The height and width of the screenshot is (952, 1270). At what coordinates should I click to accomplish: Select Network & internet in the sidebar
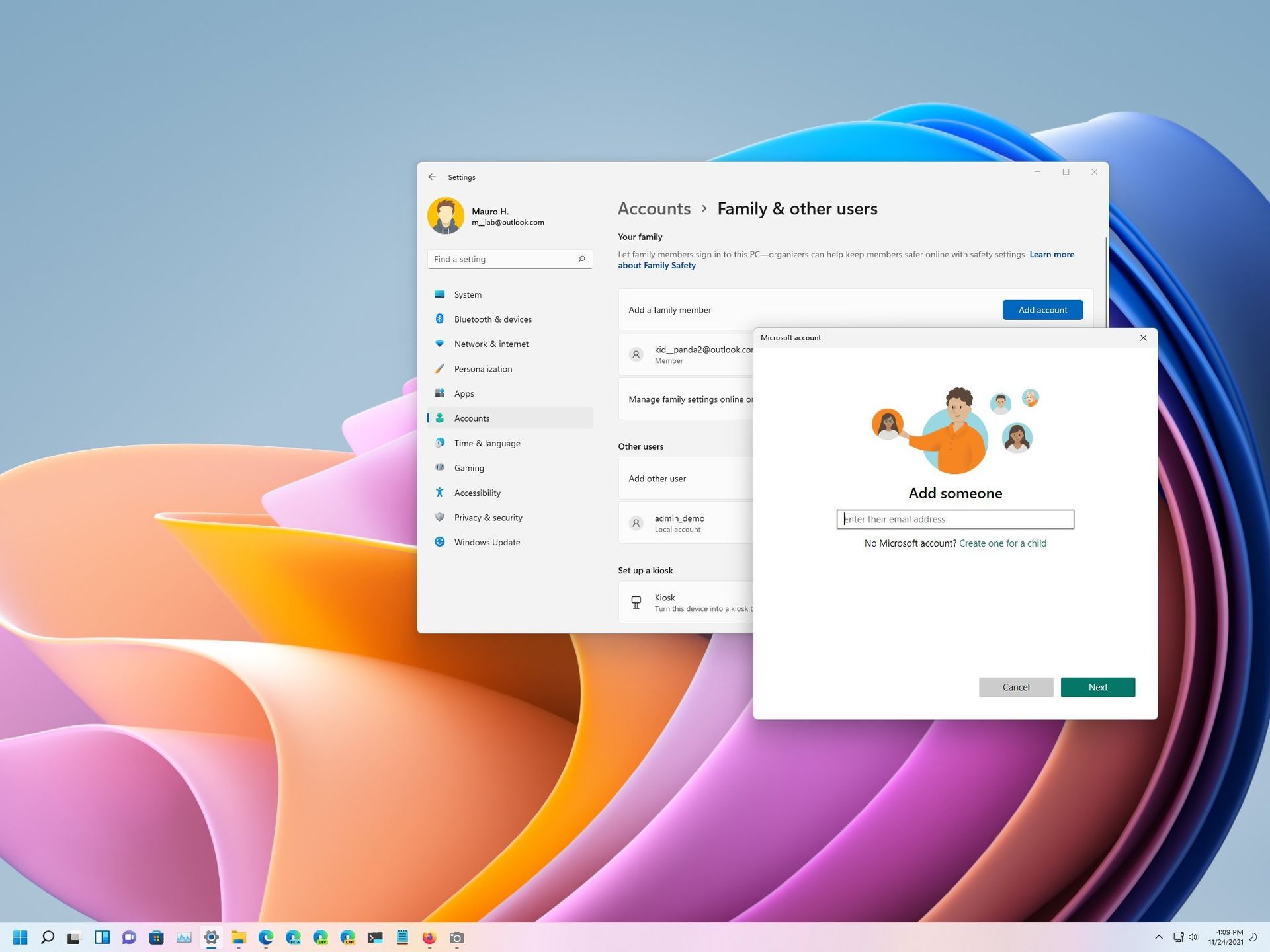click(x=491, y=344)
